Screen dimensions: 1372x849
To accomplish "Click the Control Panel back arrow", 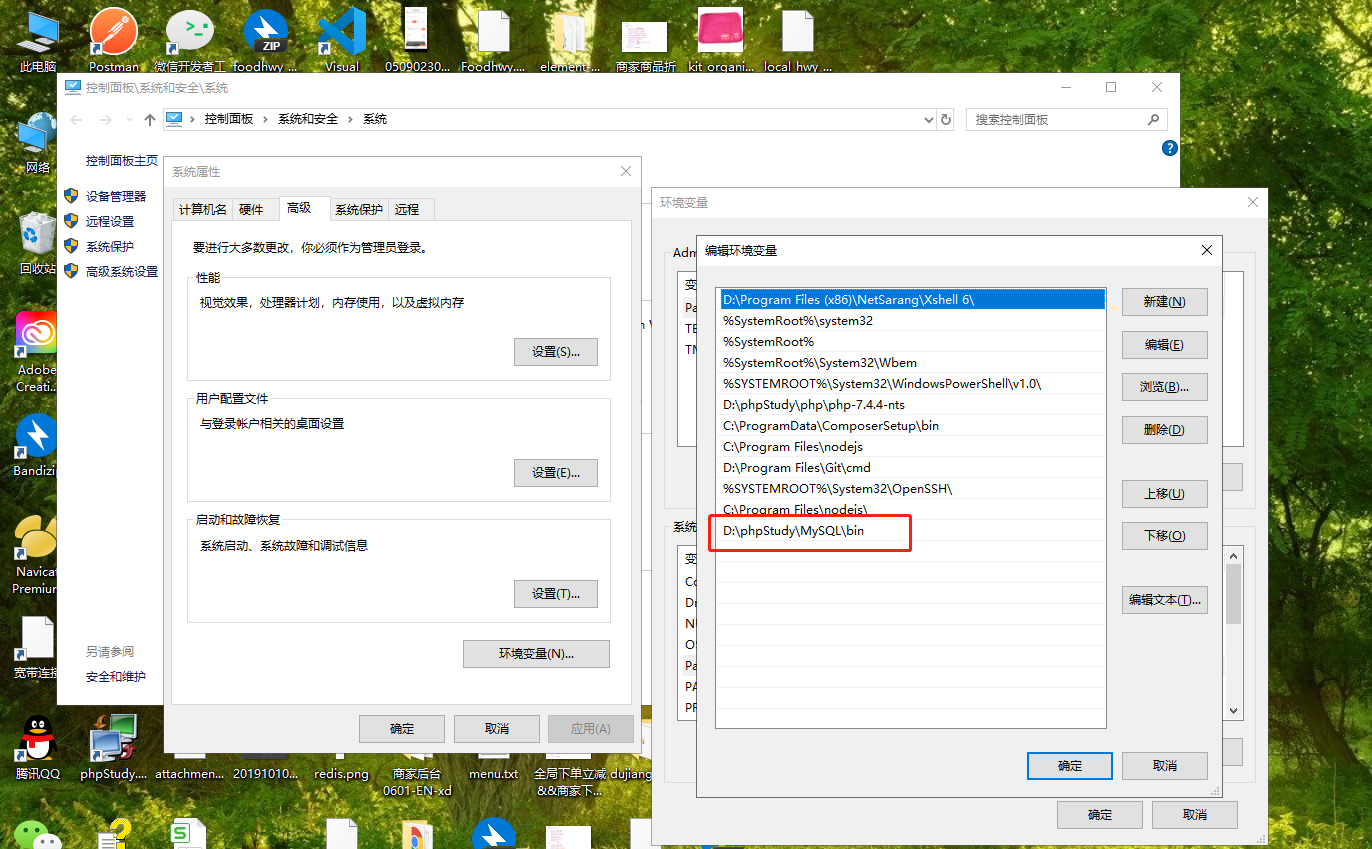I will [x=77, y=120].
